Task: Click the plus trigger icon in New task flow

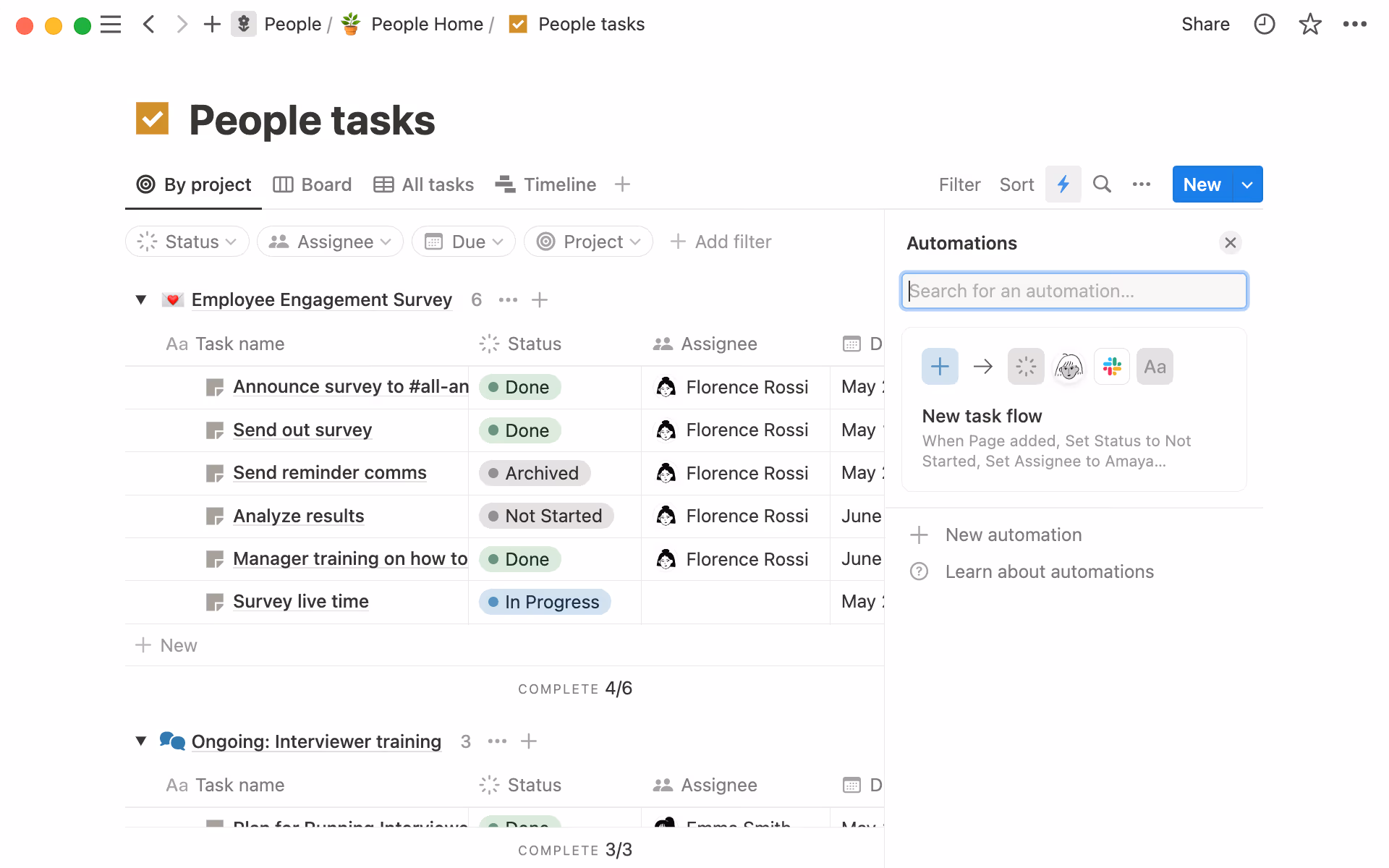Action: 939,366
